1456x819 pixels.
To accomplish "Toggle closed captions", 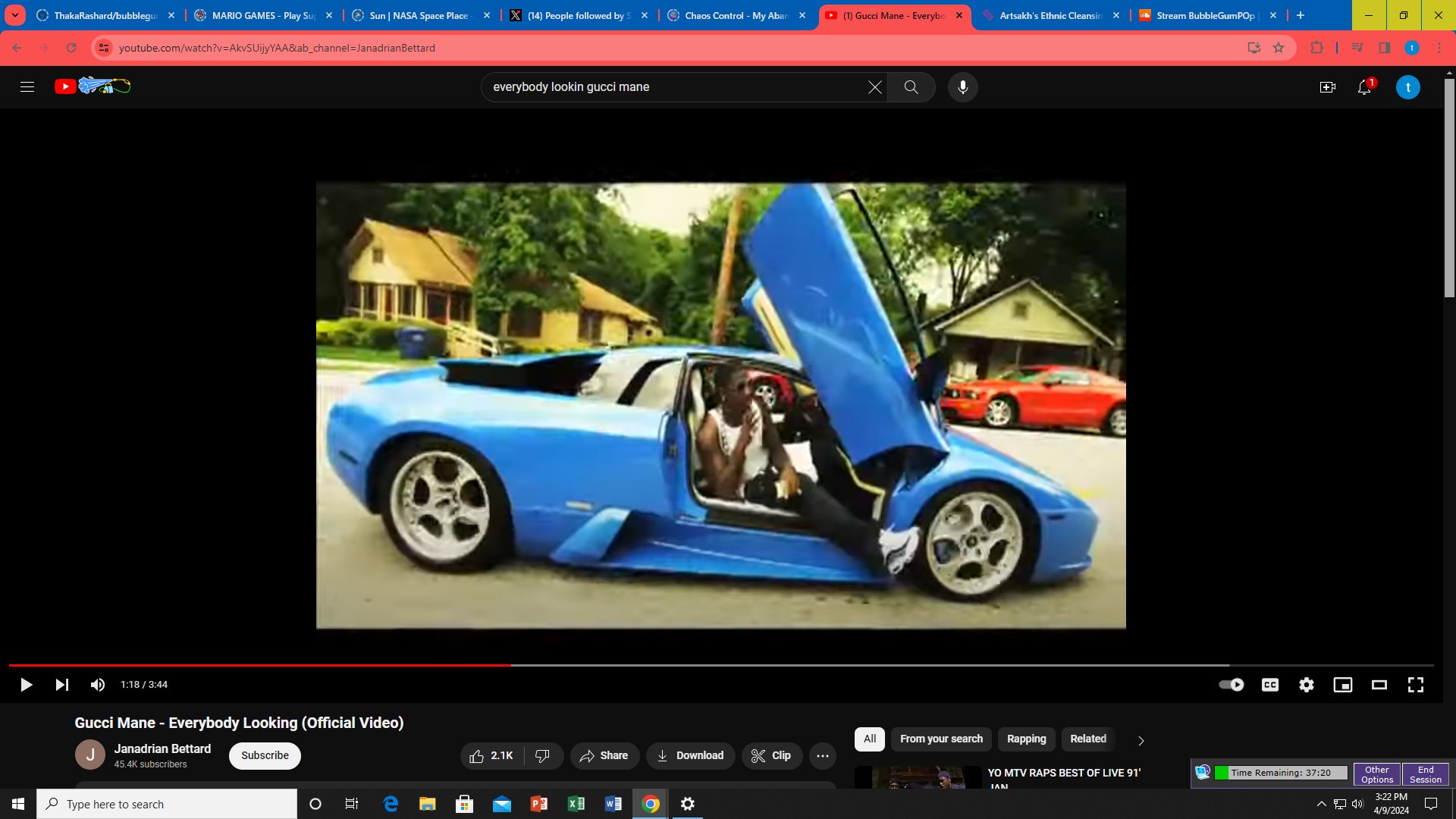I will point(1269,685).
